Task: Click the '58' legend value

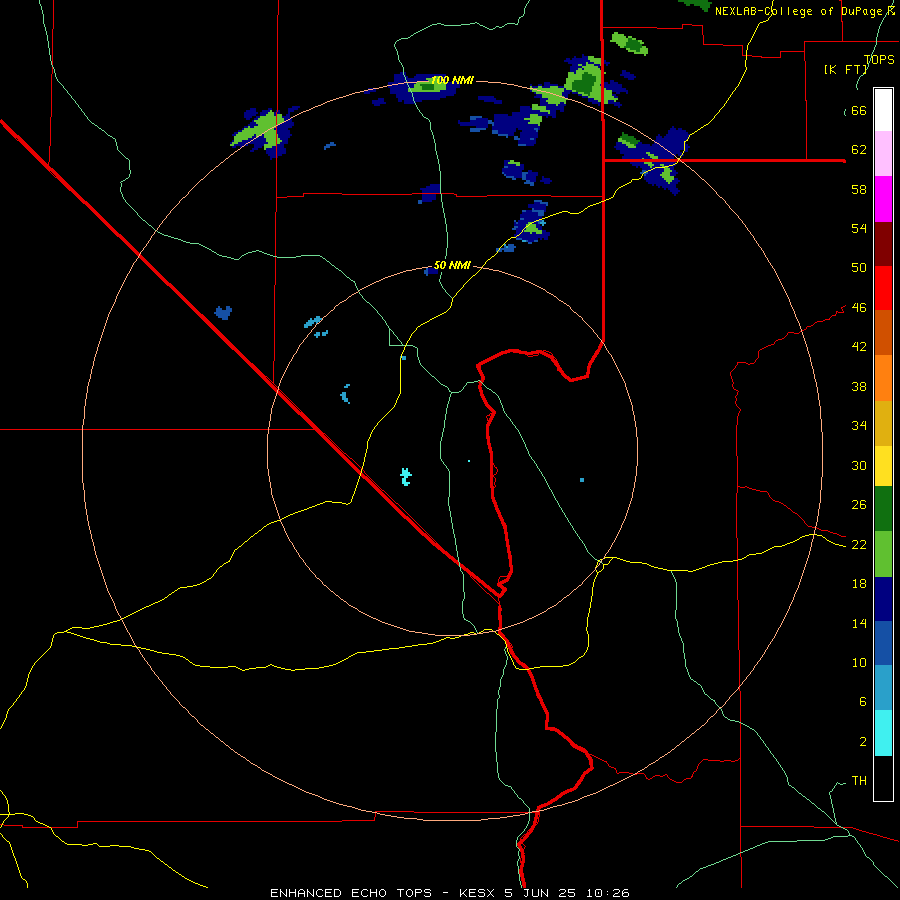Action: (859, 189)
